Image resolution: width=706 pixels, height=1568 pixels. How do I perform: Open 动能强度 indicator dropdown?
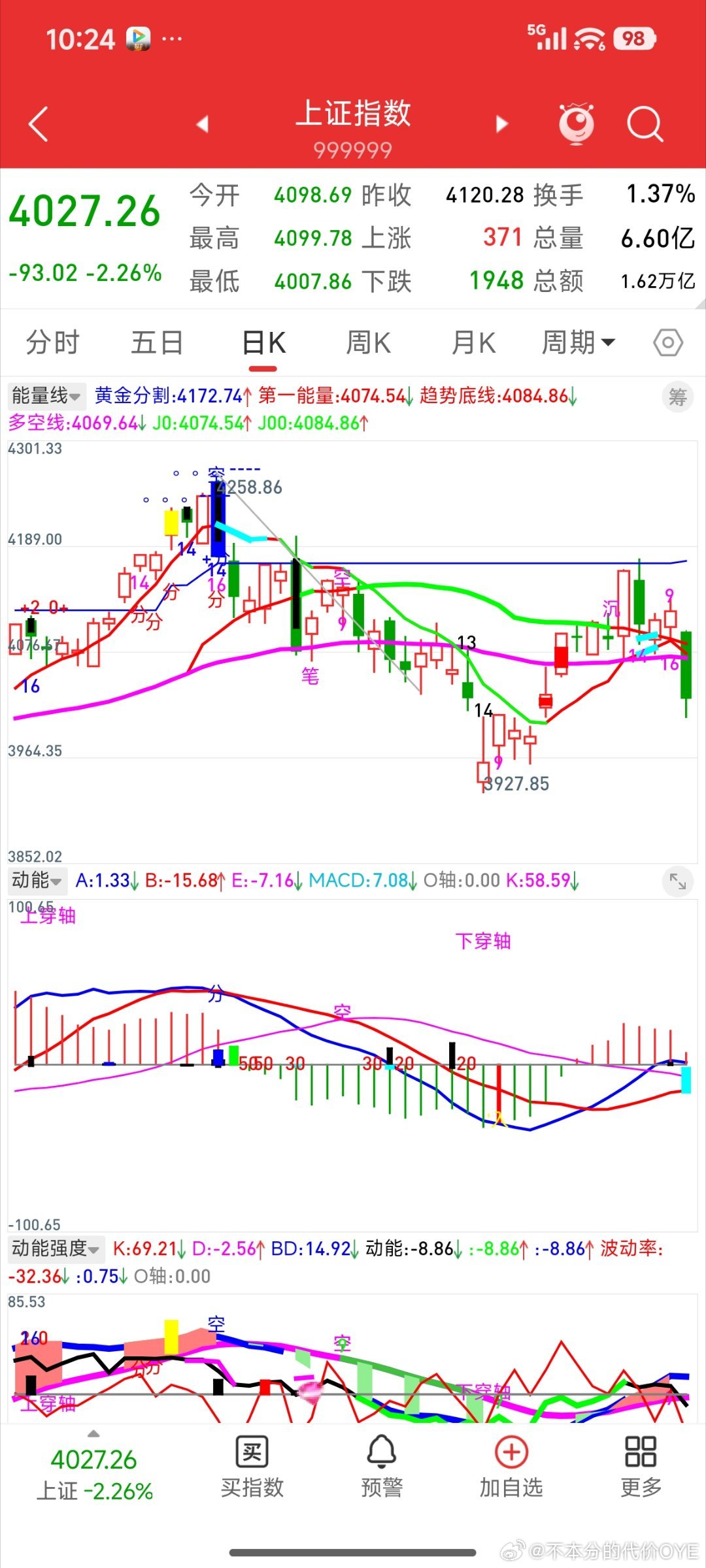55,1249
